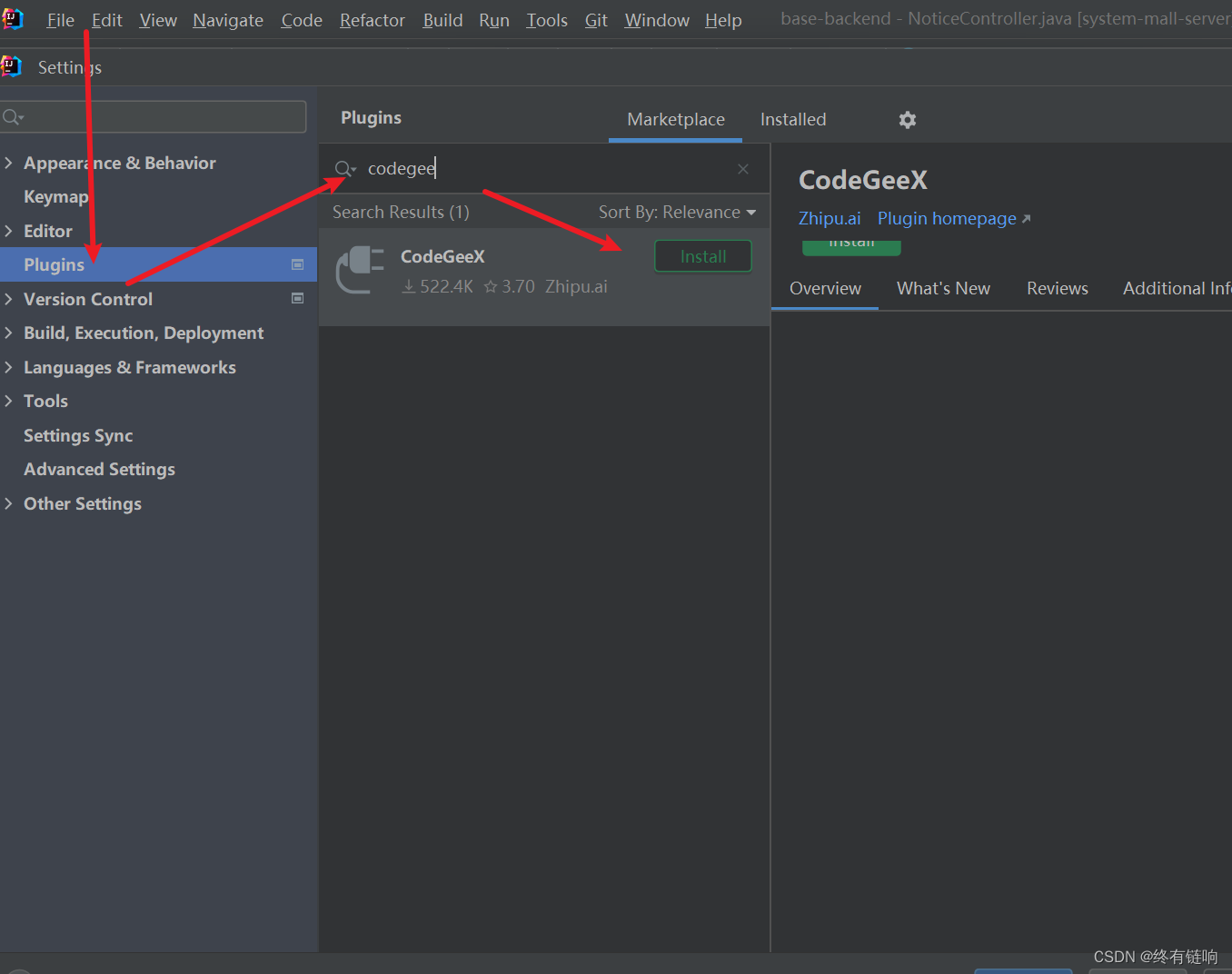Select Plugins in settings tree

pos(158,264)
